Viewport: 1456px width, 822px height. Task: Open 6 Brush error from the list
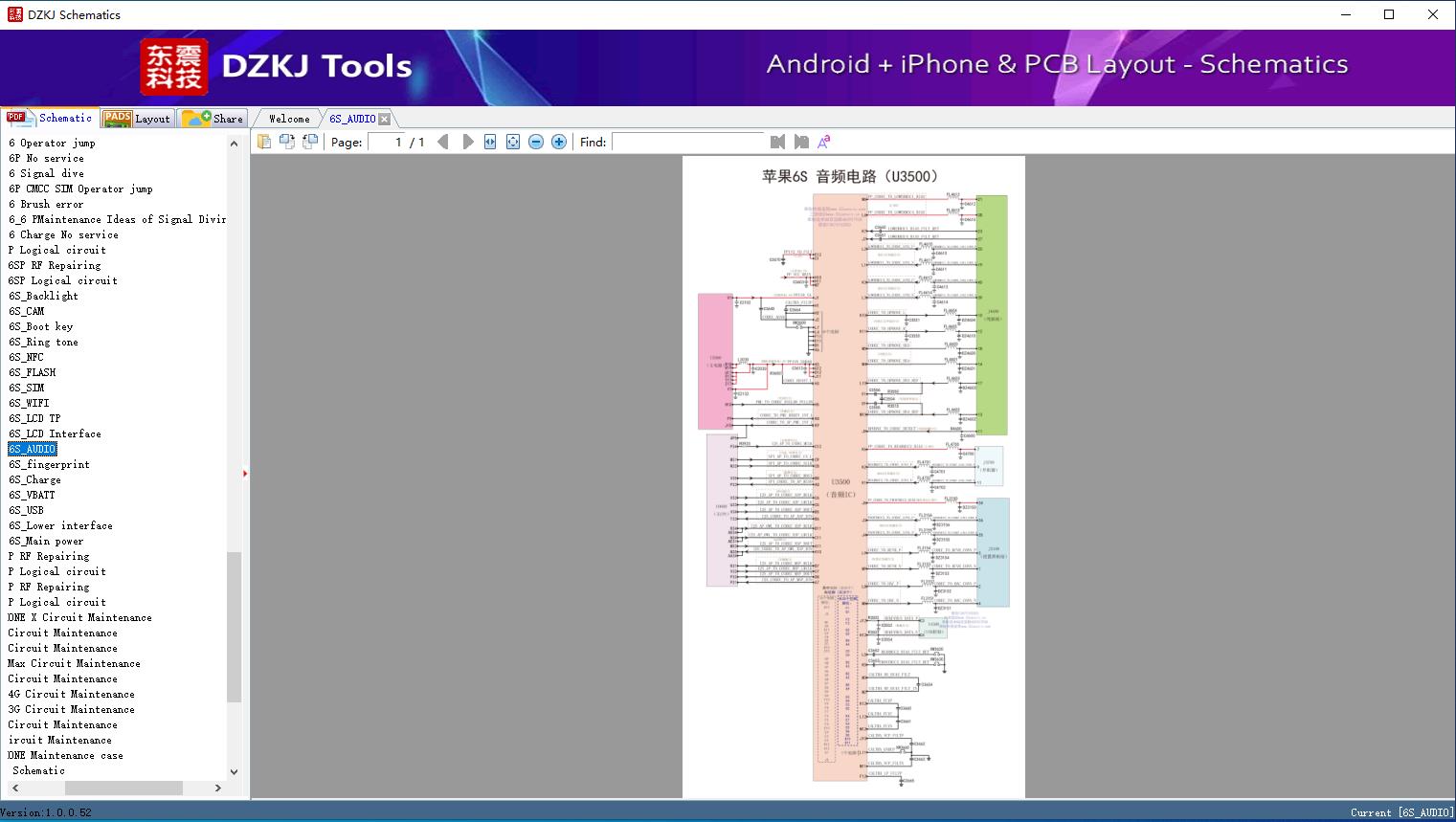point(46,204)
